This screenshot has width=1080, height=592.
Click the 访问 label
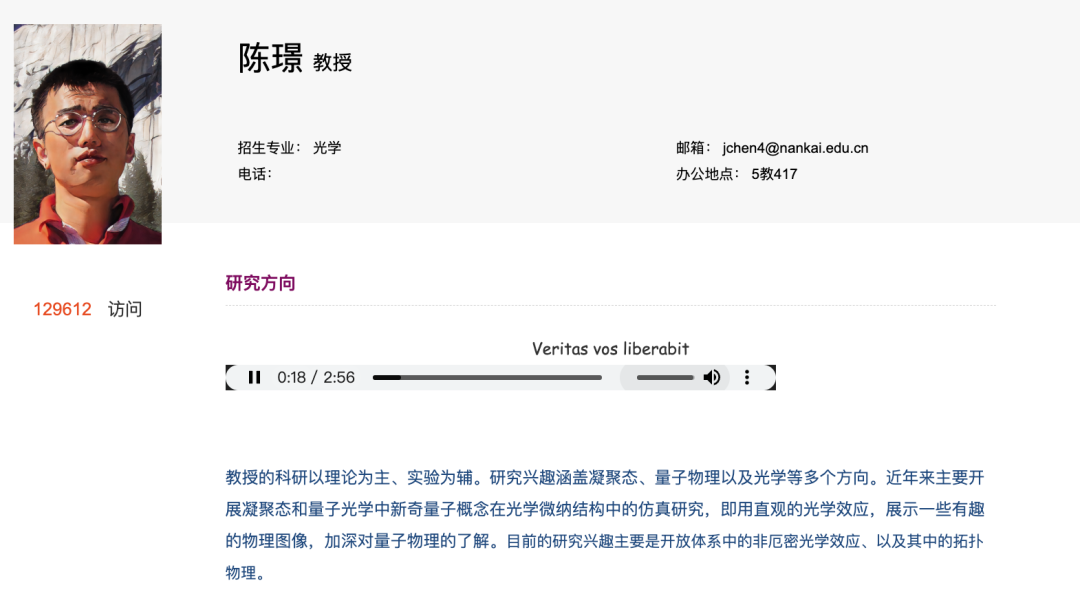[125, 309]
